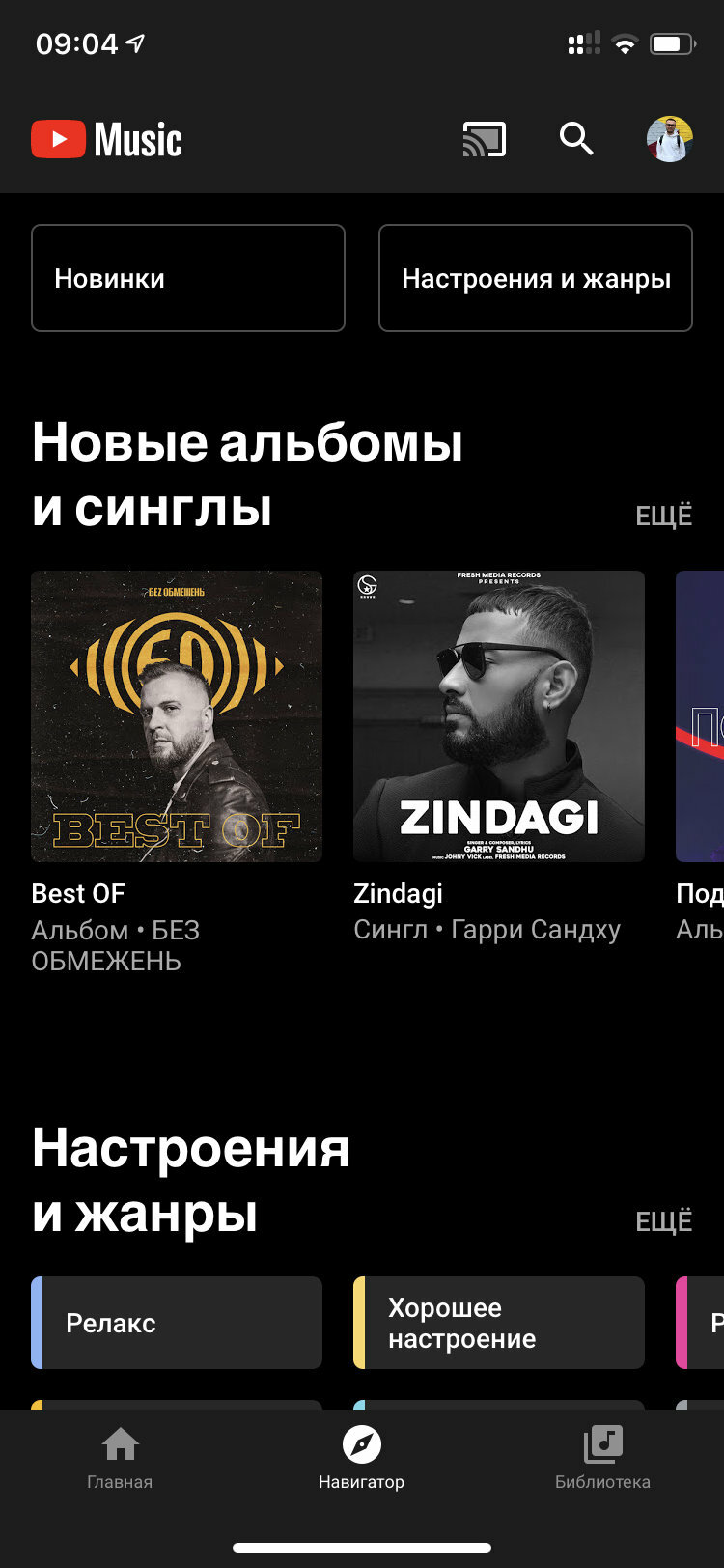
Task: Tap the Zindagi title text
Action: [x=398, y=894]
